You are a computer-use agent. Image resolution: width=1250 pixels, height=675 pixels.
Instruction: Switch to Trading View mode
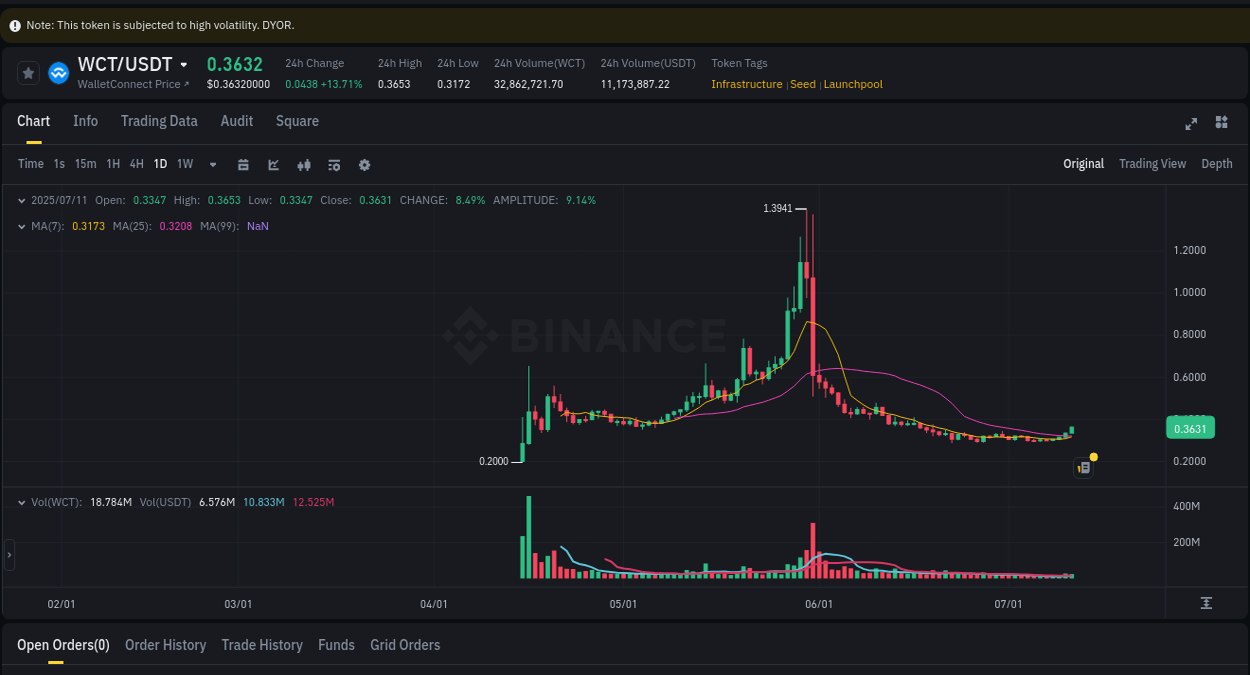click(x=1152, y=163)
